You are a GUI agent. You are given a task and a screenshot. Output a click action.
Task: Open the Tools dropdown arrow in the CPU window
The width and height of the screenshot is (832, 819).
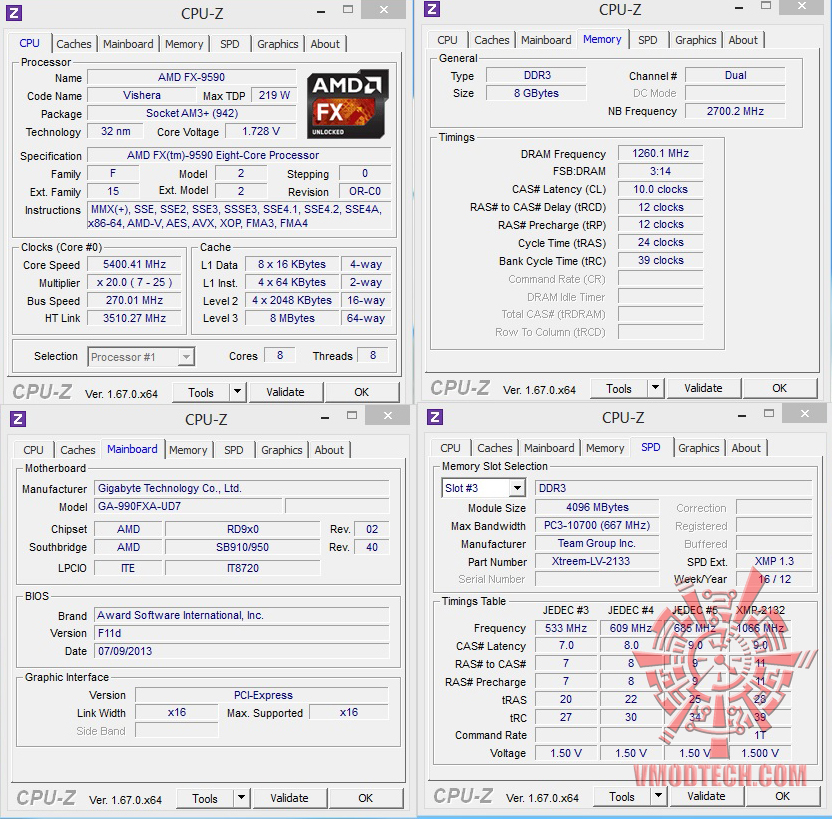237,392
